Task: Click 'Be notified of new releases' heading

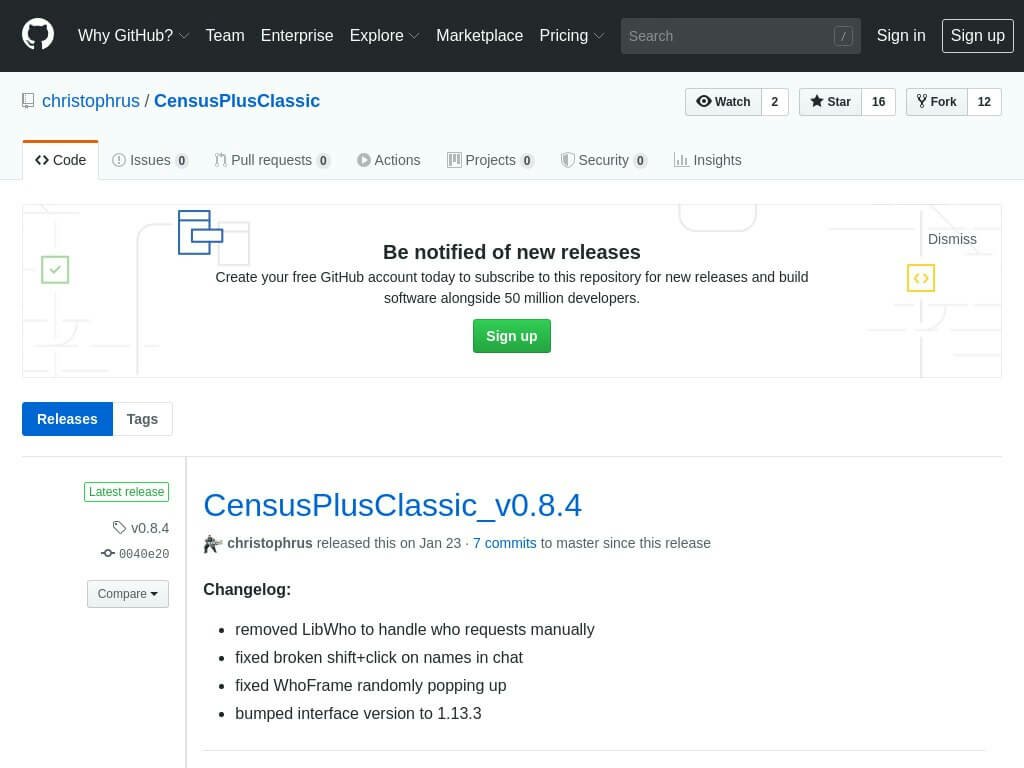Action: click(x=512, y=251)
